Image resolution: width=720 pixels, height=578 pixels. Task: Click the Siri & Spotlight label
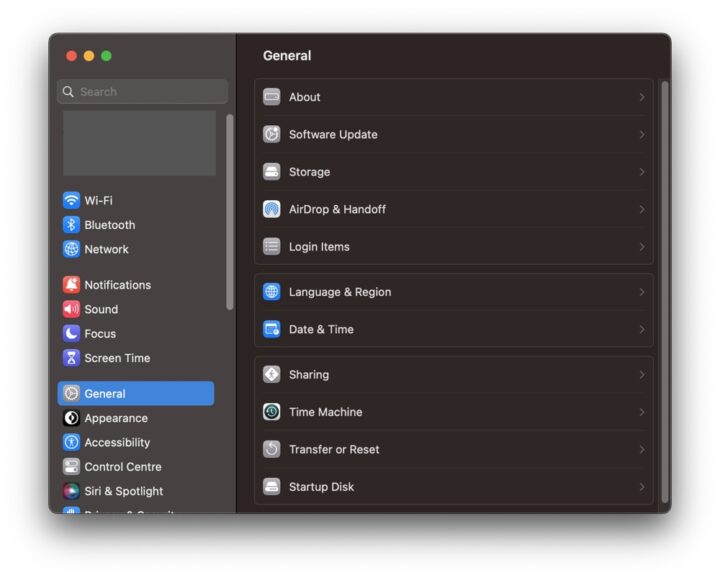[x=124, y=491]
